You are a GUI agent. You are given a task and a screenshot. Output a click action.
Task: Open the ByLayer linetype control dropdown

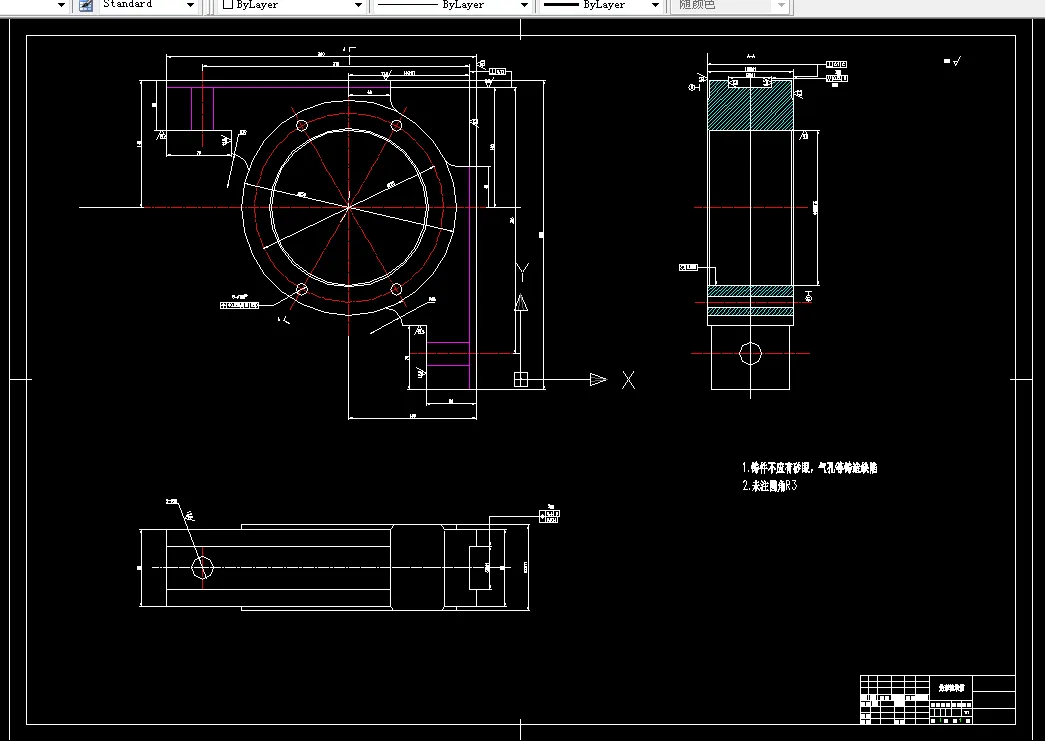tap(452, 5)
